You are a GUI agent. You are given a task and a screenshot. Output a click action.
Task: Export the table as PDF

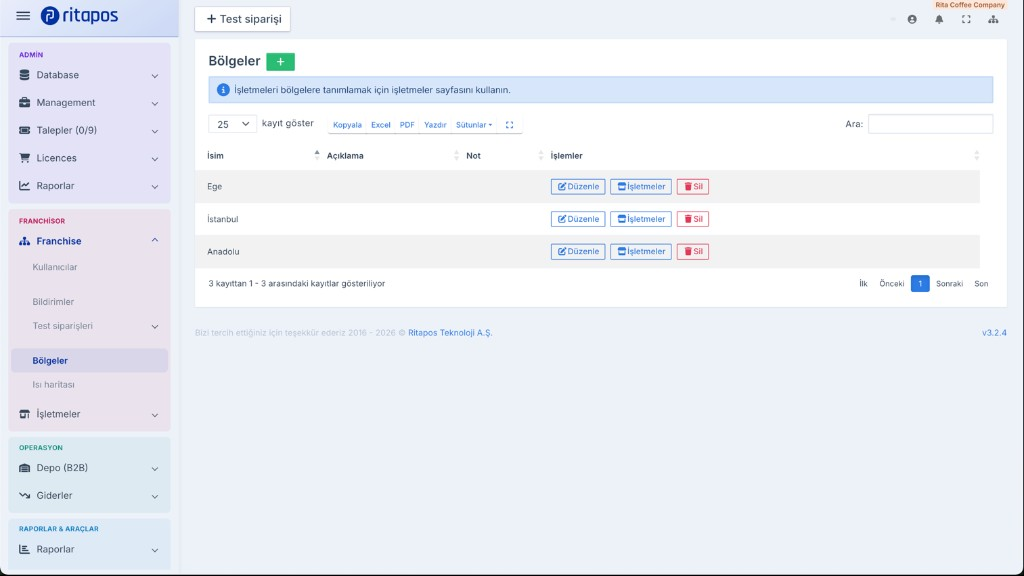[x=407, y=125]
